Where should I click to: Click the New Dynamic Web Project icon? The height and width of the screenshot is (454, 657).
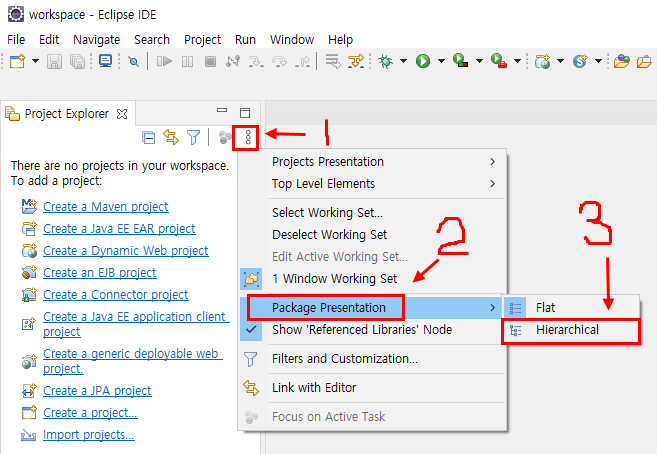tap(543, 62)
